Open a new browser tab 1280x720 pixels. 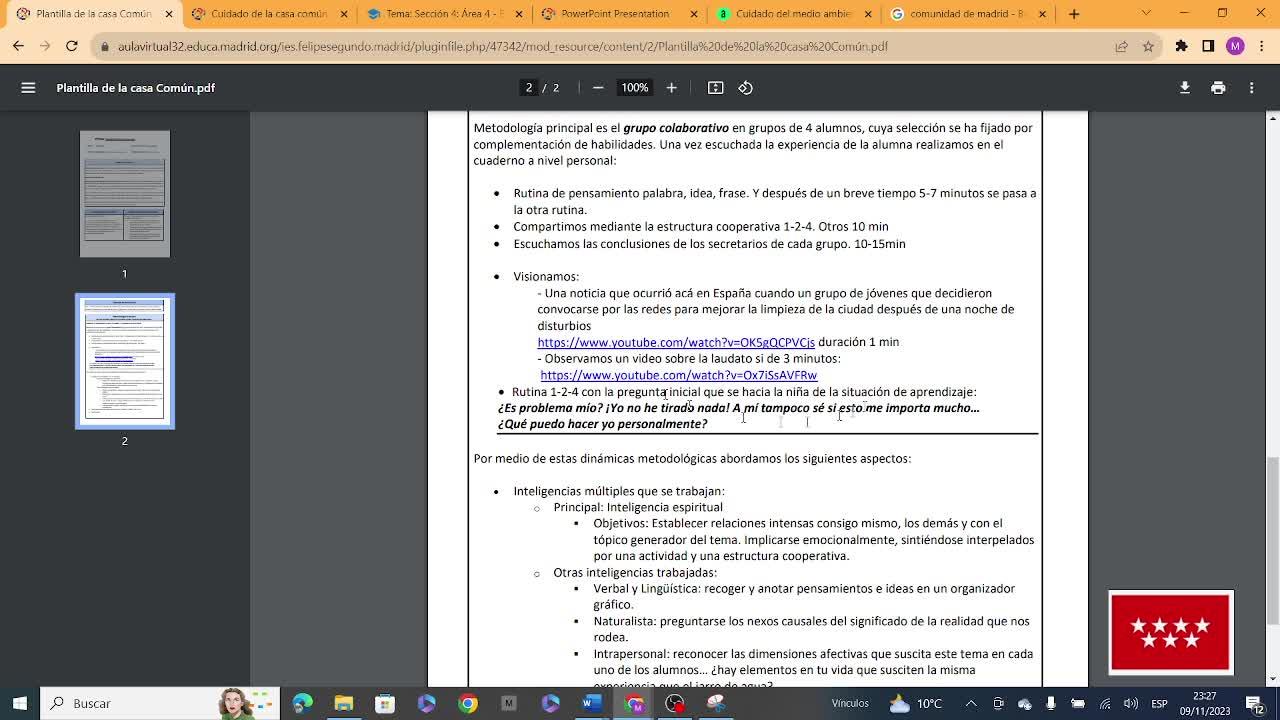[1074, 14]
